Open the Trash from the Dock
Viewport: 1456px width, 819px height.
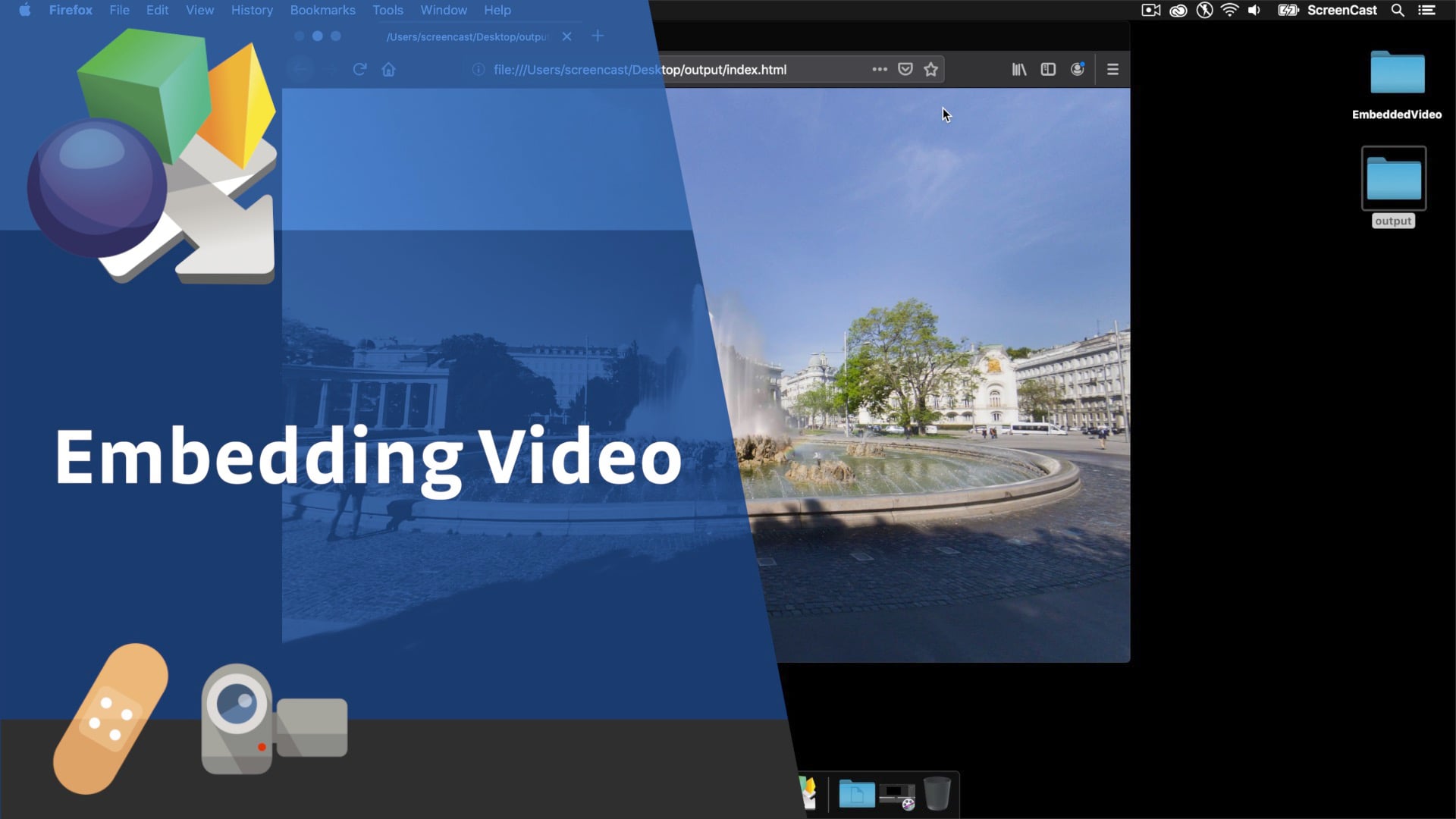(938, 792)
